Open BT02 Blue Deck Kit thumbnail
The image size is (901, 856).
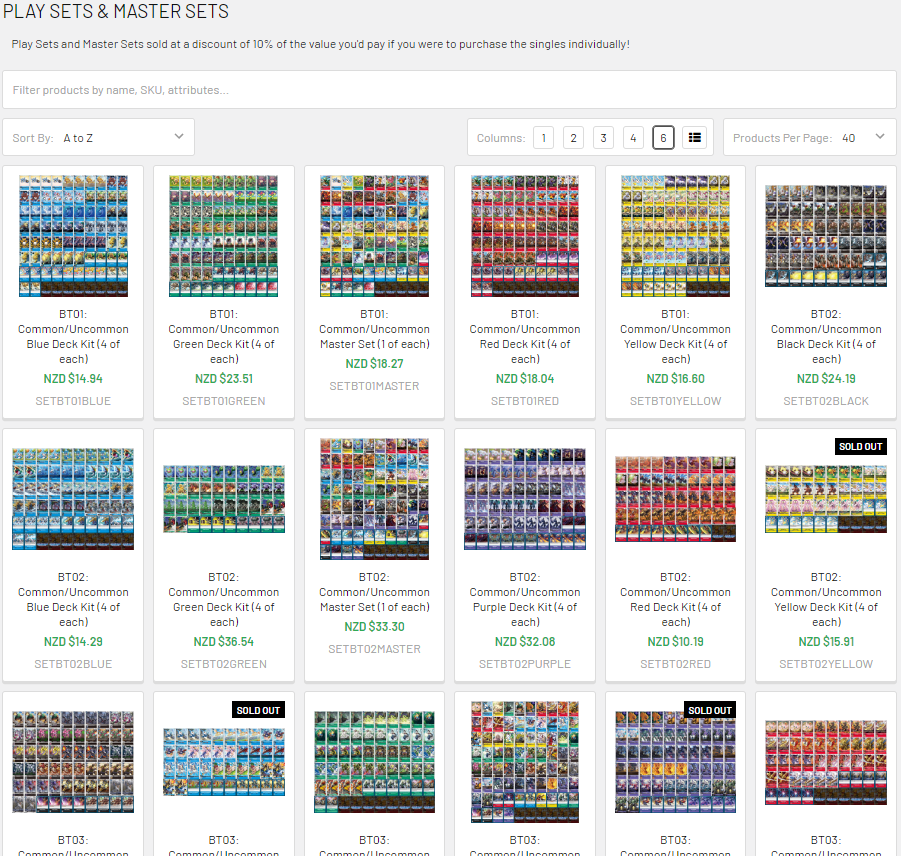pos(73,499)
